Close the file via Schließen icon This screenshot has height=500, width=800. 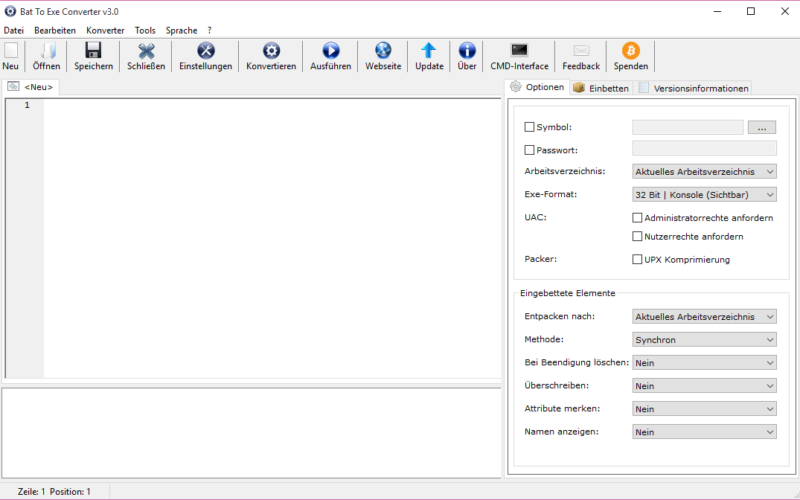coord(146,51)
